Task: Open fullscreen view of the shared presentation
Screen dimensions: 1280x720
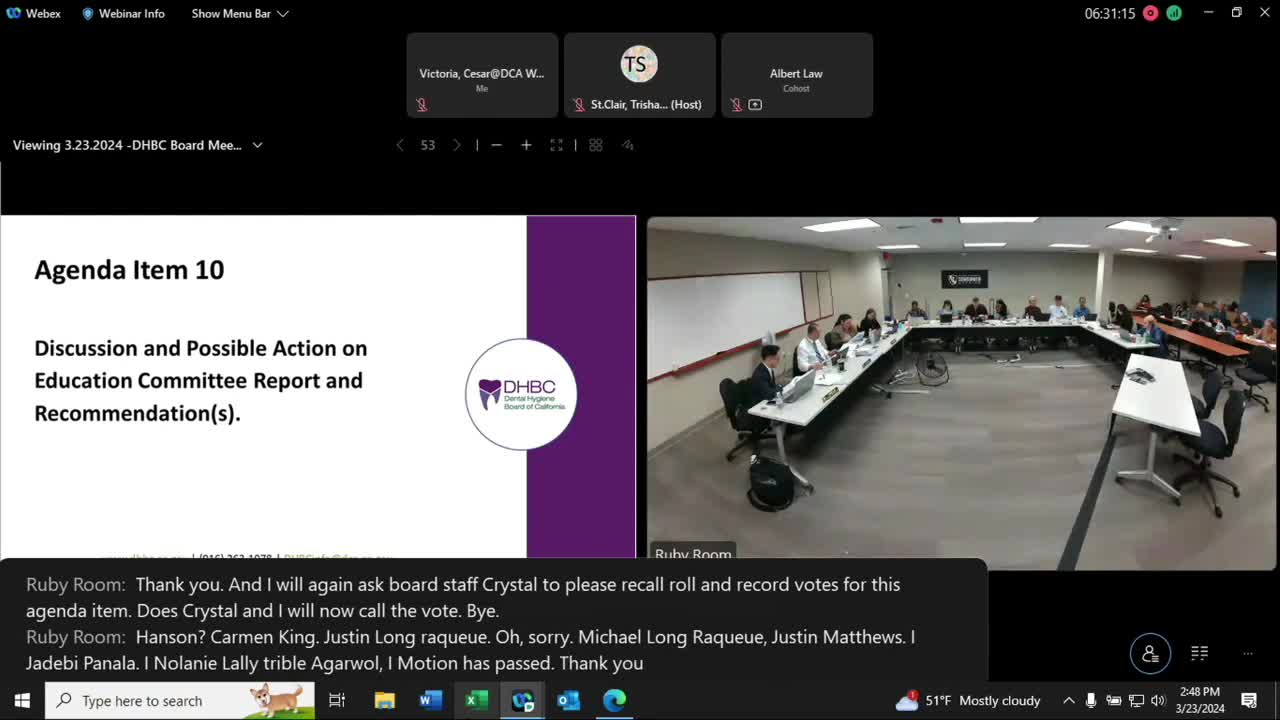Action: click(556, 145)
